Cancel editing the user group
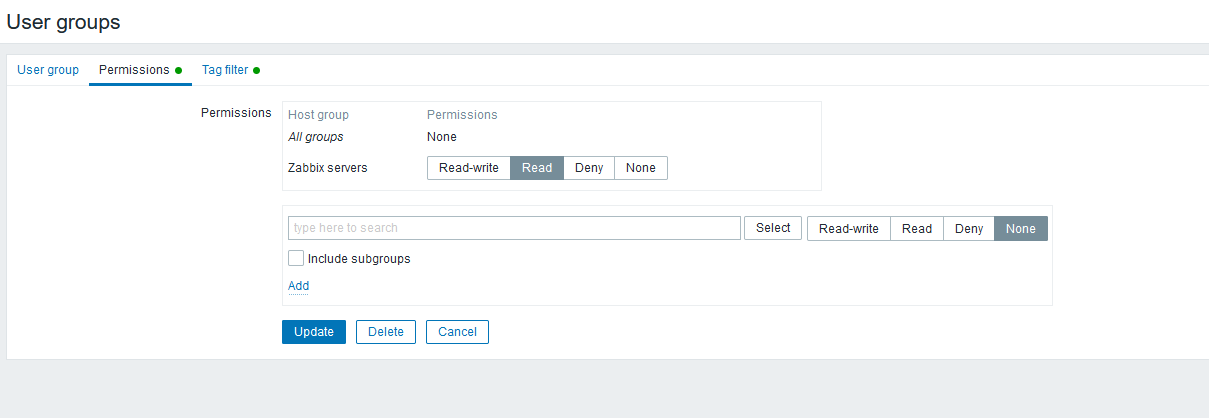The image size is (1209, 418). coord(457,332)
